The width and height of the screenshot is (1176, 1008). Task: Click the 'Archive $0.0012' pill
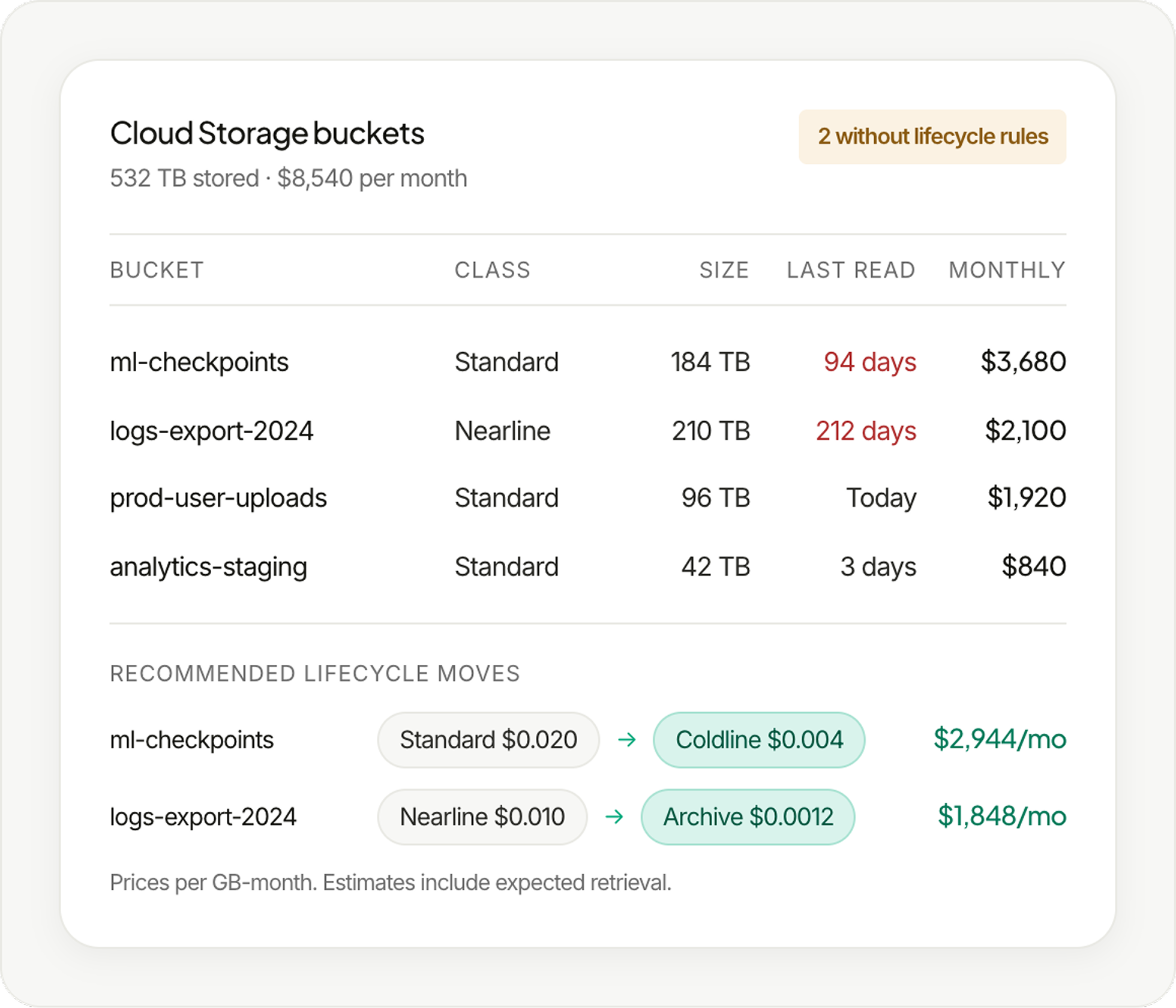pos(748,817)
